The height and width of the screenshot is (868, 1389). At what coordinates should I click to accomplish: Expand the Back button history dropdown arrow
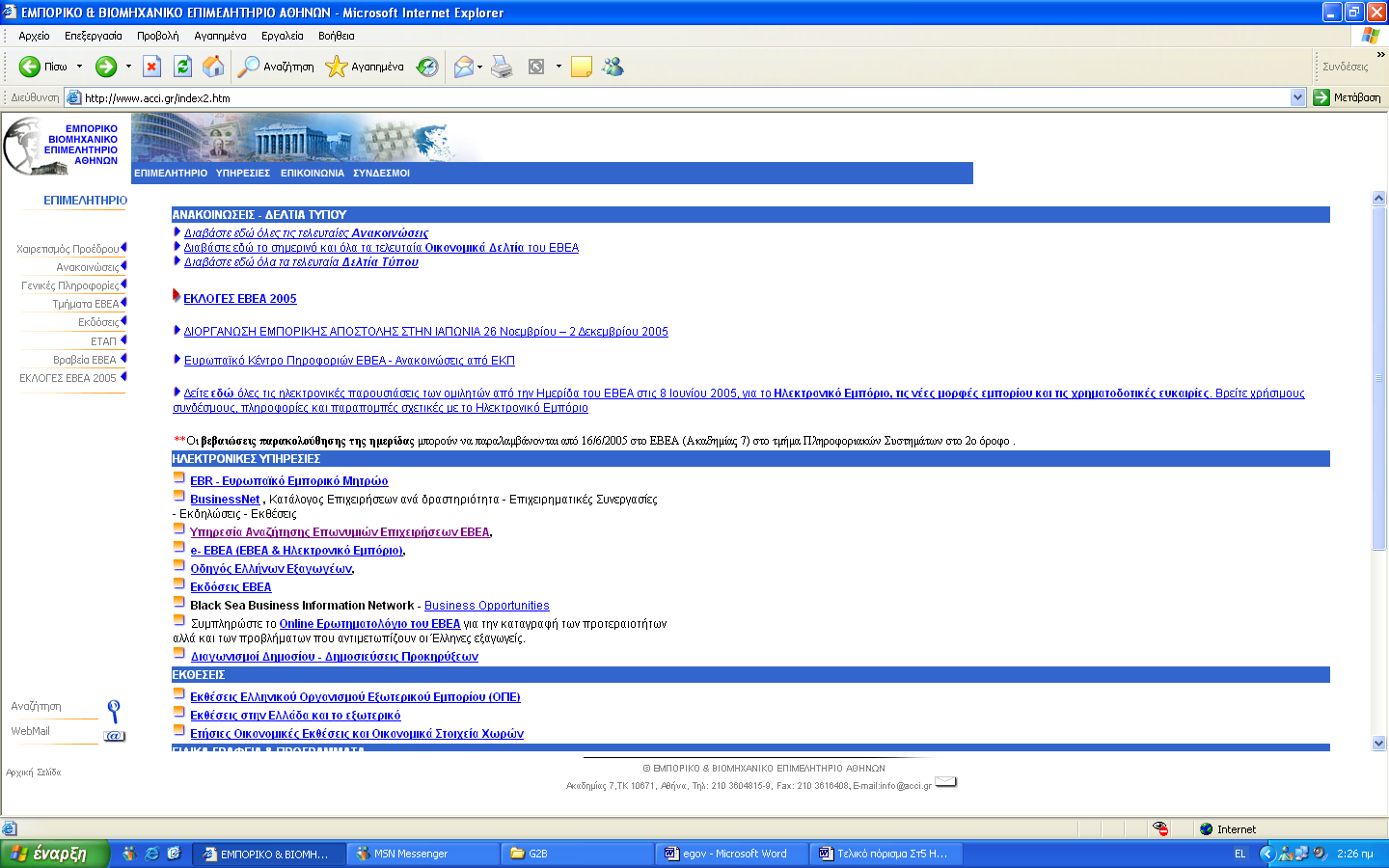tap(79, 67)
